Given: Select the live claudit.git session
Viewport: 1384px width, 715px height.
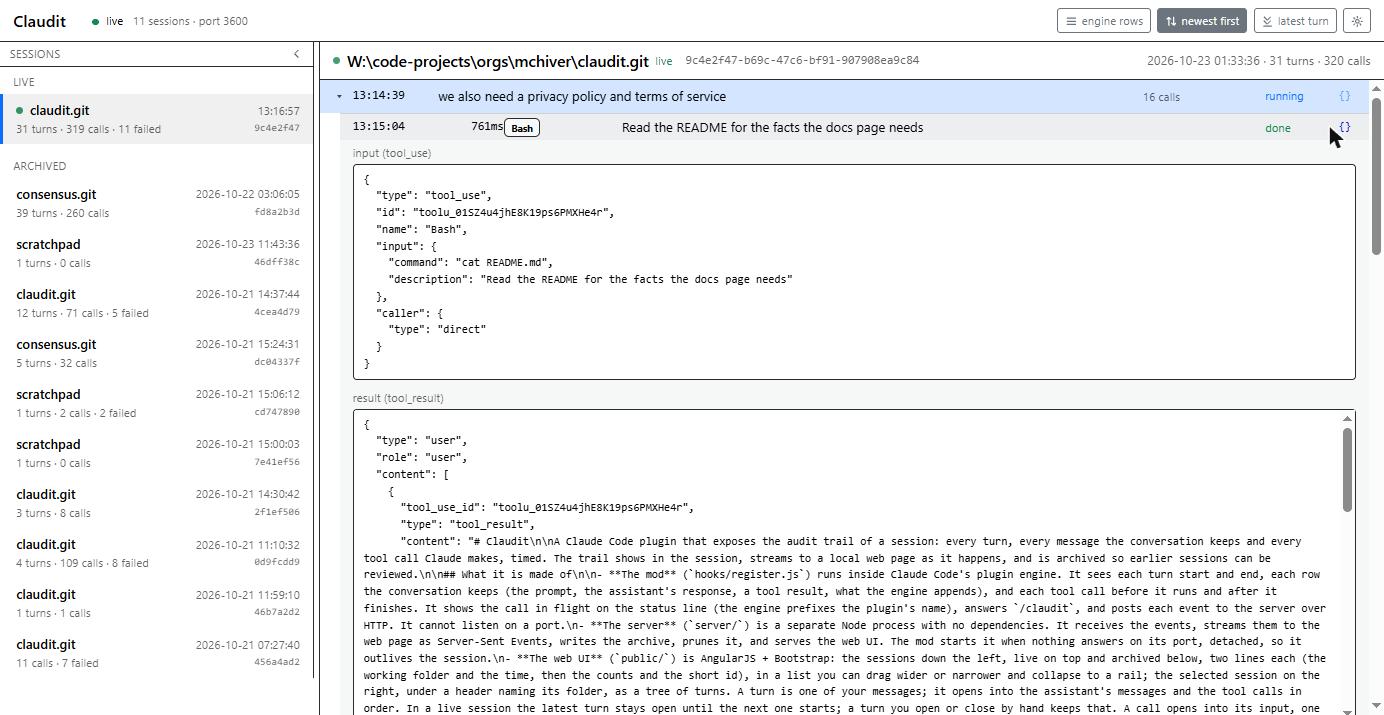Looking at the screenshot, I should 157,119.
